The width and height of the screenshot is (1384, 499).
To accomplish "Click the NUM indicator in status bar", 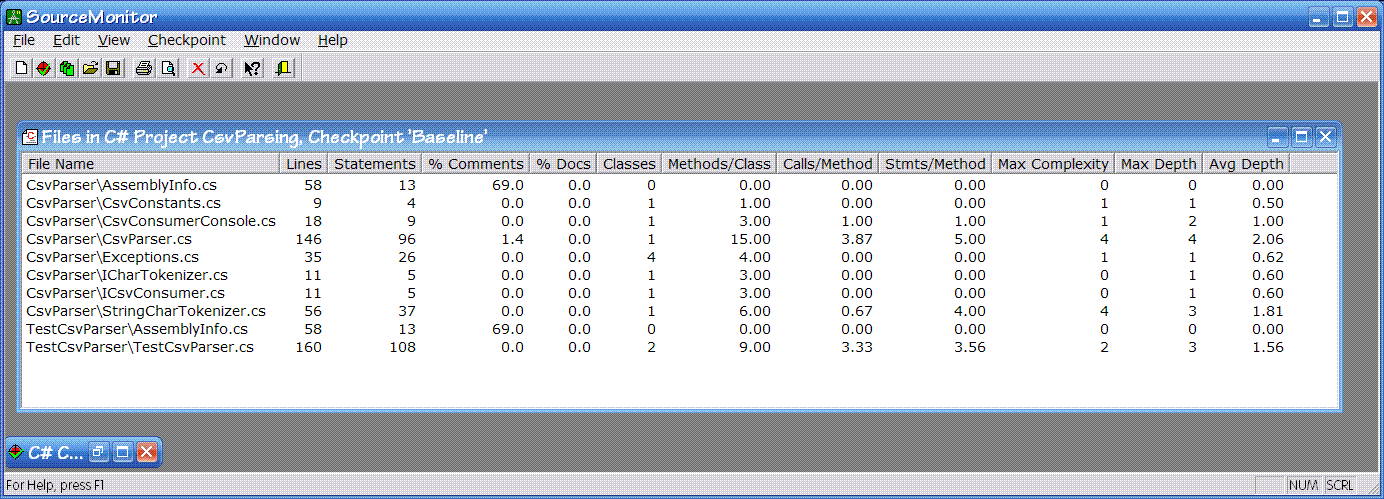I will pos(1304,485).
